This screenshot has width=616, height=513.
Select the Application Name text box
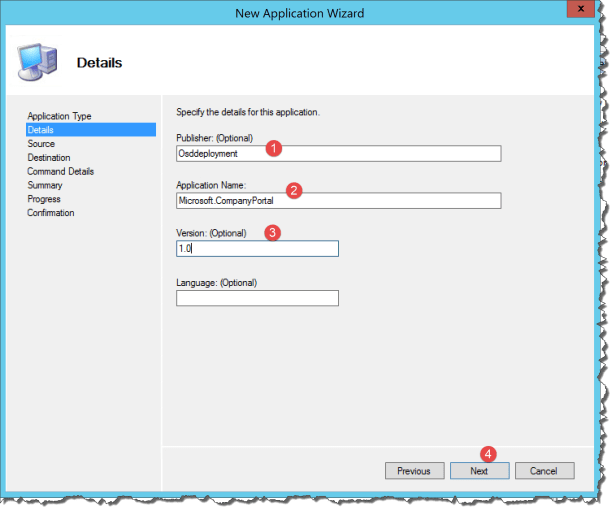339,201
